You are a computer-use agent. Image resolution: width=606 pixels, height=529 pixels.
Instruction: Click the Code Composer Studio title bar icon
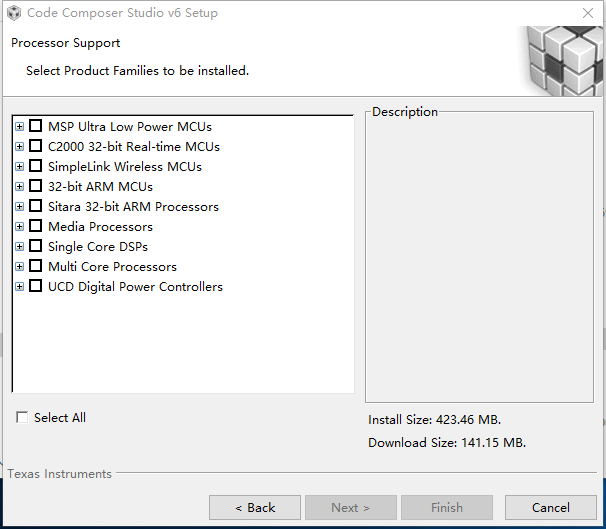point(14,13)
